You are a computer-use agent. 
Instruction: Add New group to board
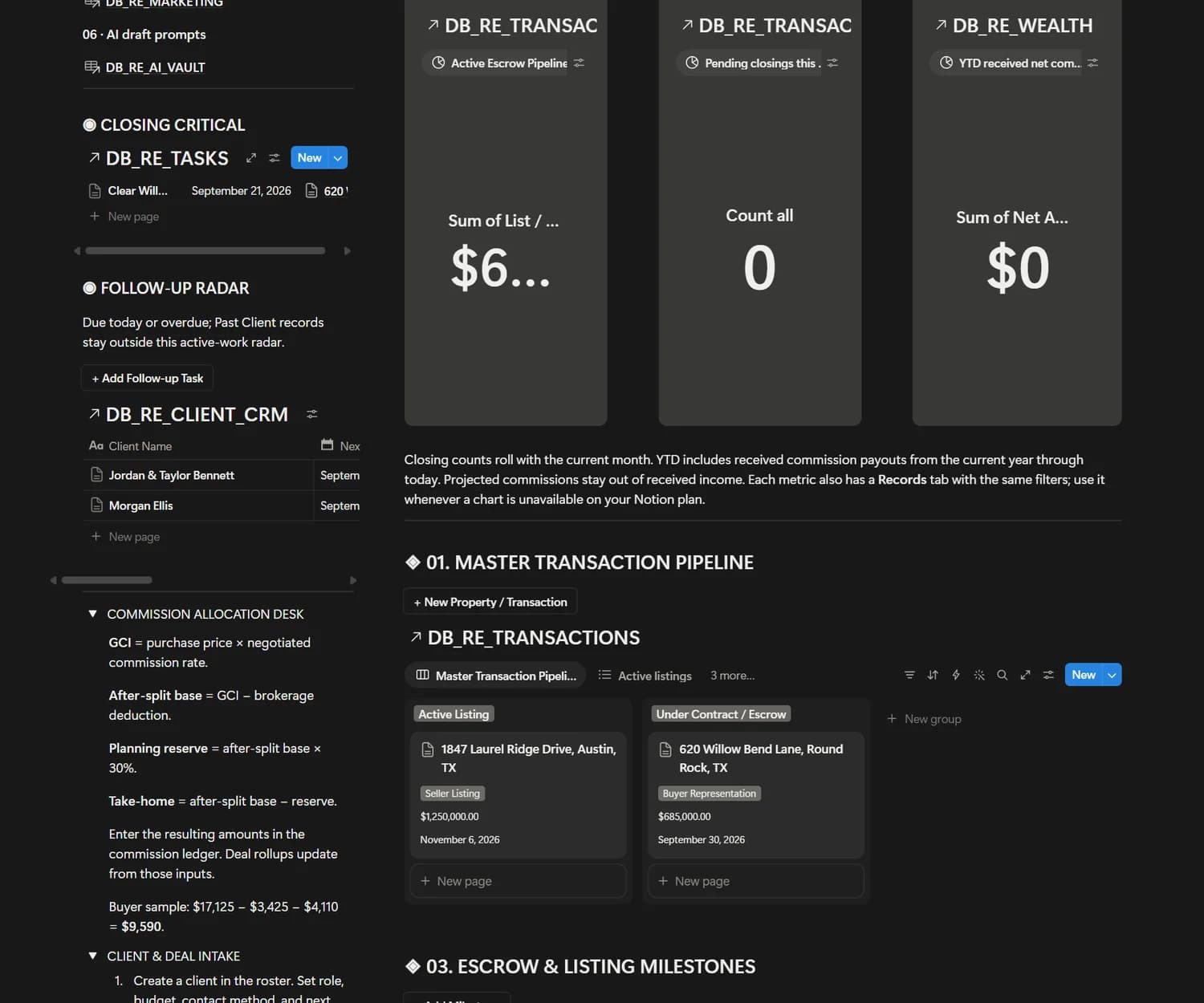(x=924, y=719)
